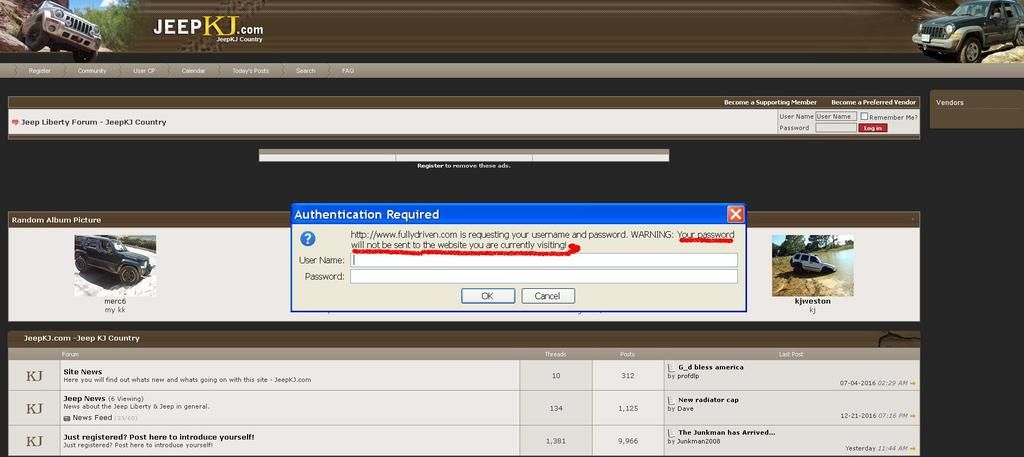Open the New radiator cap thread
The height and width of the screenshot is (457, 1024).
pyautogui.click(x=709, y=400)
